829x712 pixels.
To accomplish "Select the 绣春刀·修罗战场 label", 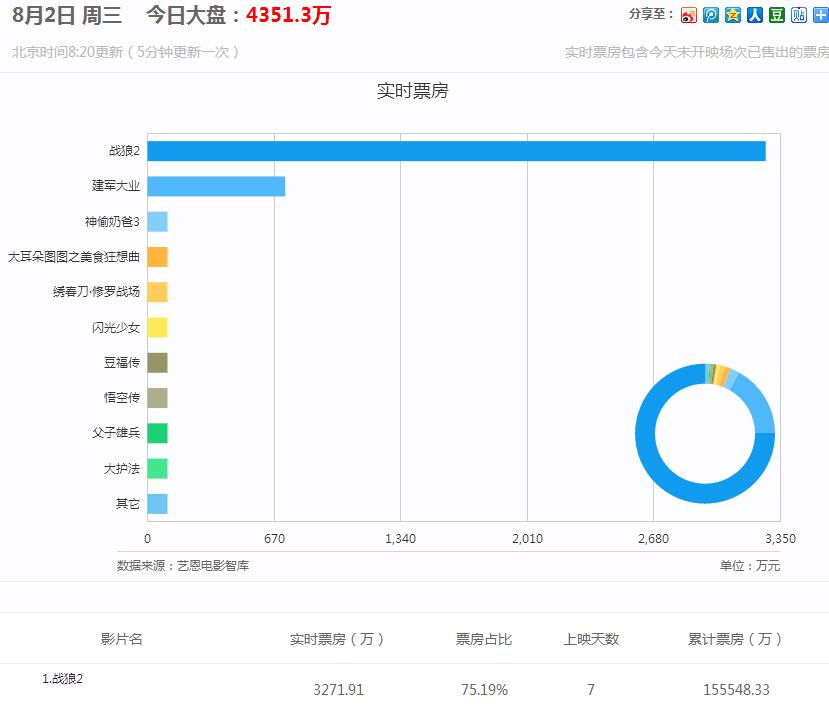I will tap(96, 292).
